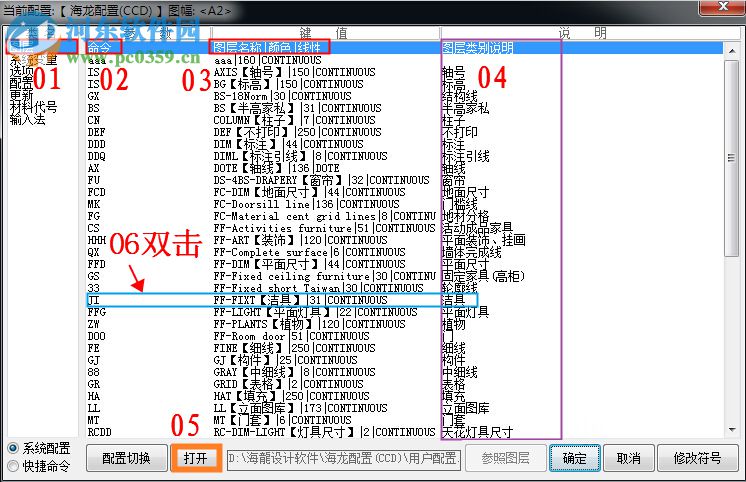Viewport: 746px width, 482px height.
Task: Select the RC-DIM-LIGHT【灯具尺寸】 row
Action: point(404,432)
